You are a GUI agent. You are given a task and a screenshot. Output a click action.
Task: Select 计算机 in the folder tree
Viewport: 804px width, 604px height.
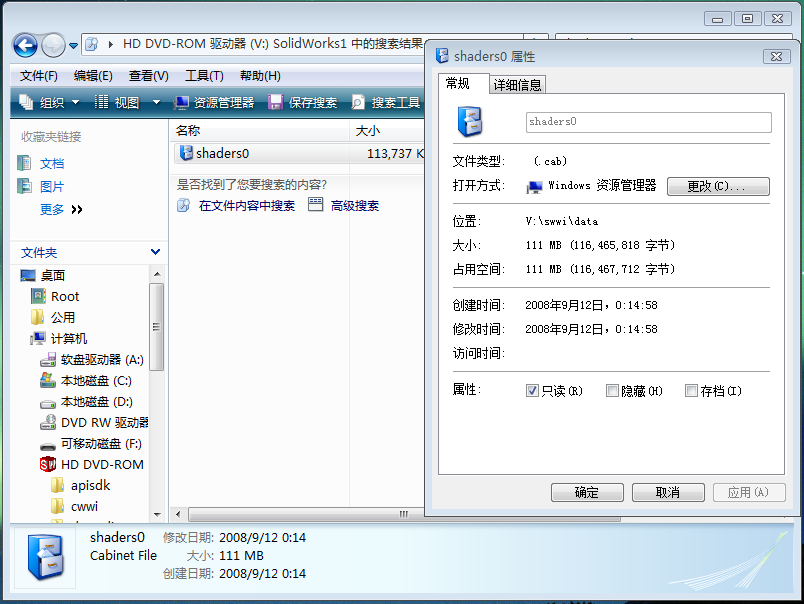[x=69, y=338]
